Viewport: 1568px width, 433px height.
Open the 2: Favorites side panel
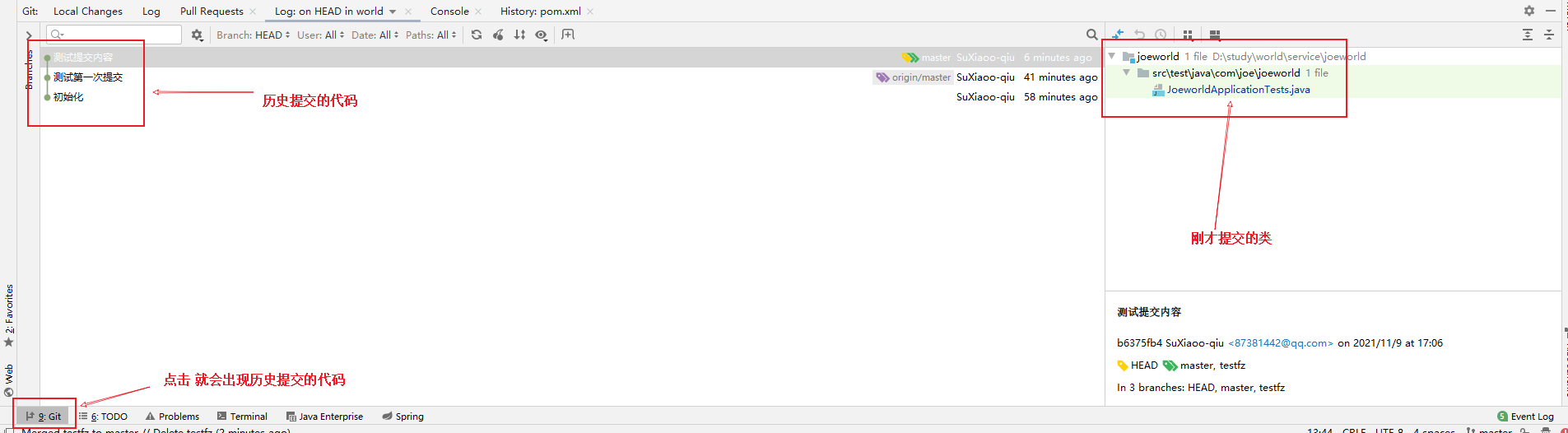pos(9,315)
